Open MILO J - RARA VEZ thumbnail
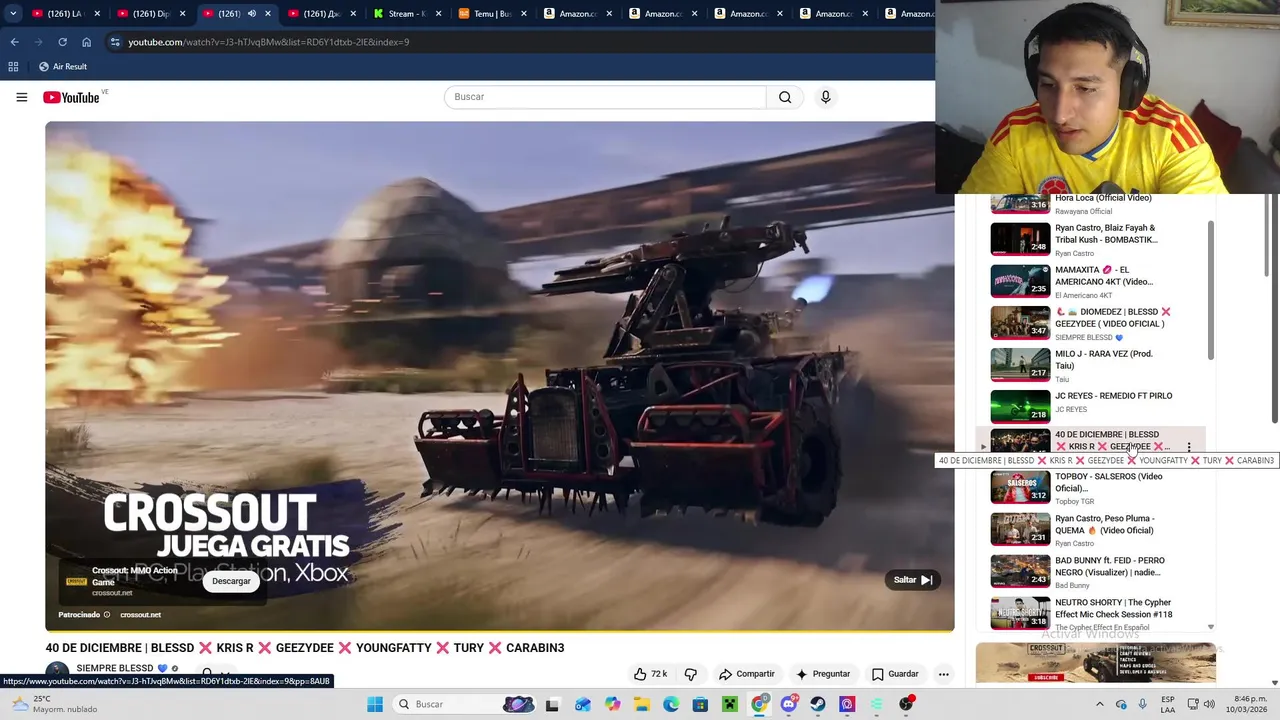The width and height of the screenshot is (1280, 720). [x=1020, y=365]
